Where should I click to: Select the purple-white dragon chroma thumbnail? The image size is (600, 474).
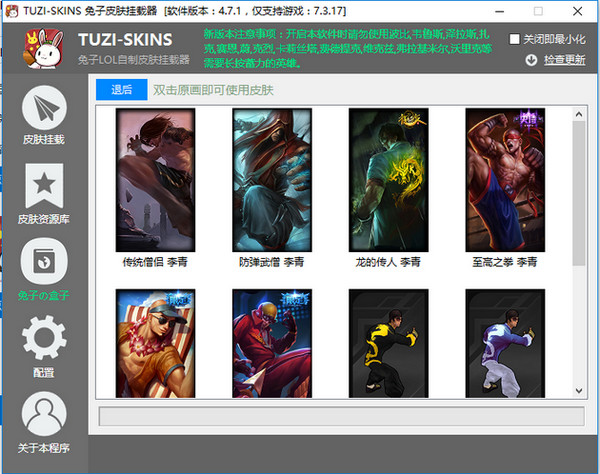pos(505,343)
